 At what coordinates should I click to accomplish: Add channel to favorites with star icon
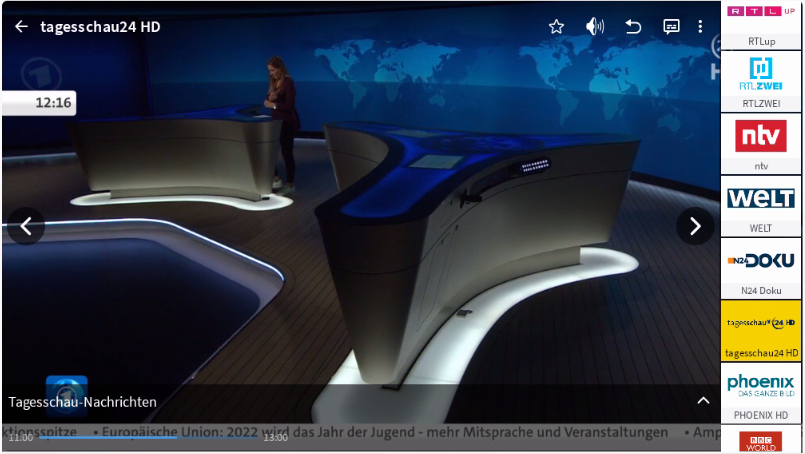coord(556,26)
